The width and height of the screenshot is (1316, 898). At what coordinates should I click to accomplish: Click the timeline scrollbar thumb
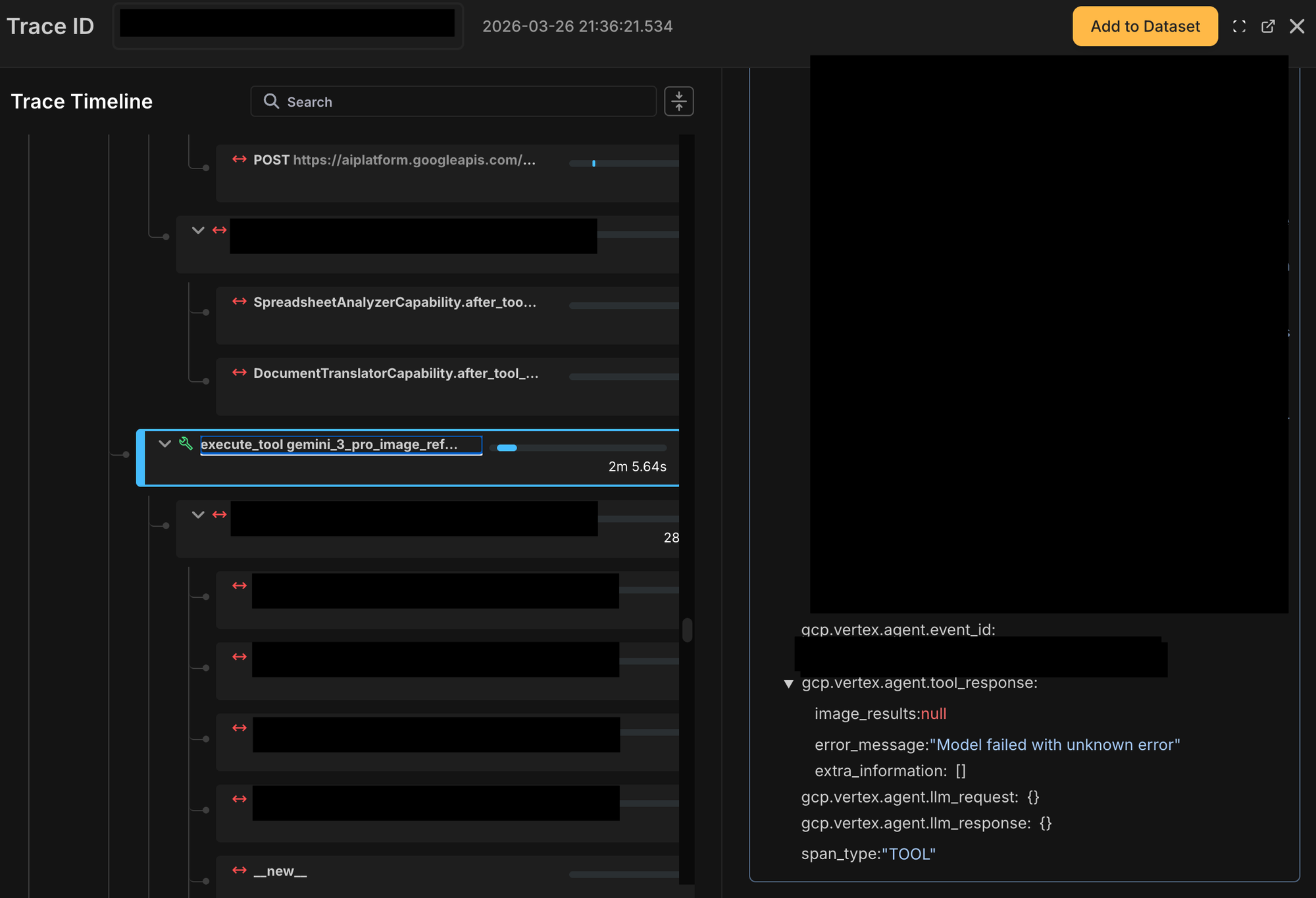(688, 629)
